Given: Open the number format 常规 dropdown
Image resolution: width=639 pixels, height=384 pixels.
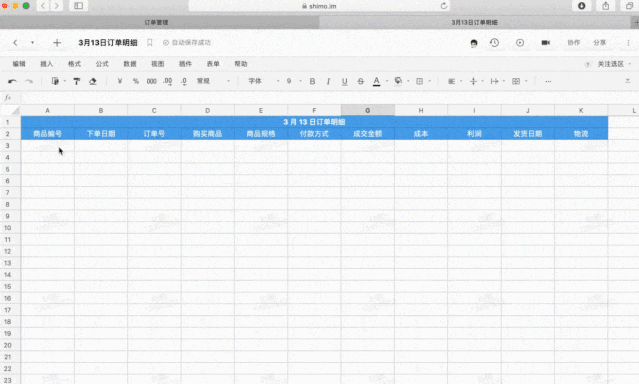Looking at the screenshot, I should 213,81.
